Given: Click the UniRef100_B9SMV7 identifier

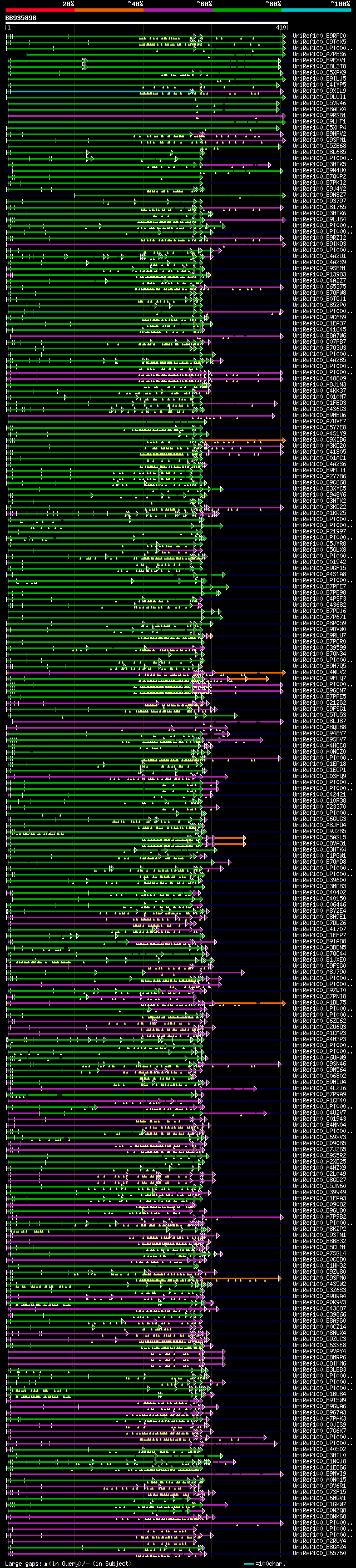Looking at the screenshot, I should point(319,739).
